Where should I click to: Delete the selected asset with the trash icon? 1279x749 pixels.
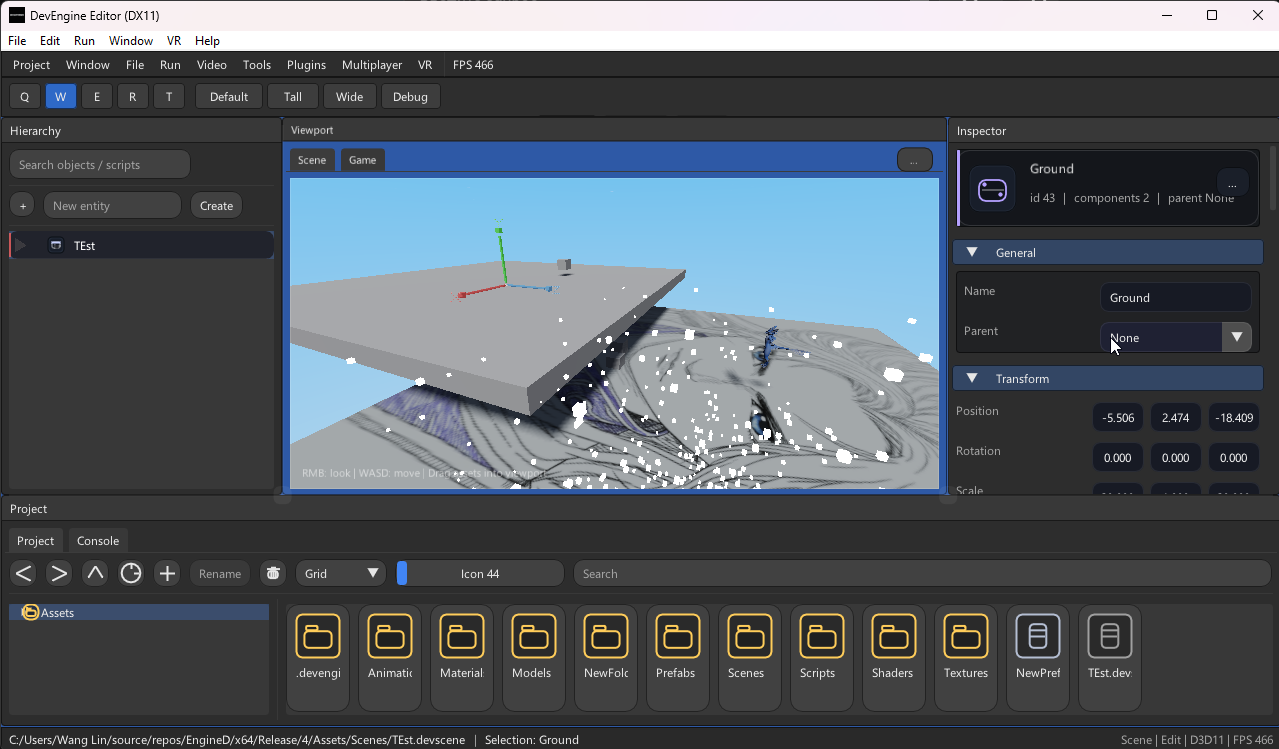click(273, 573)
